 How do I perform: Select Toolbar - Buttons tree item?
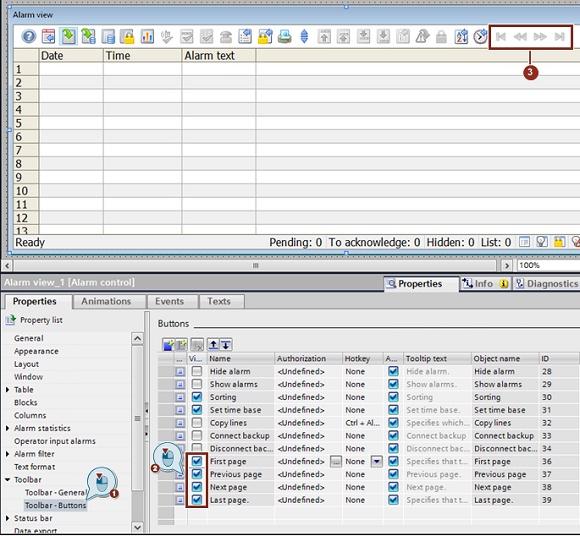[x=55, y=505]
